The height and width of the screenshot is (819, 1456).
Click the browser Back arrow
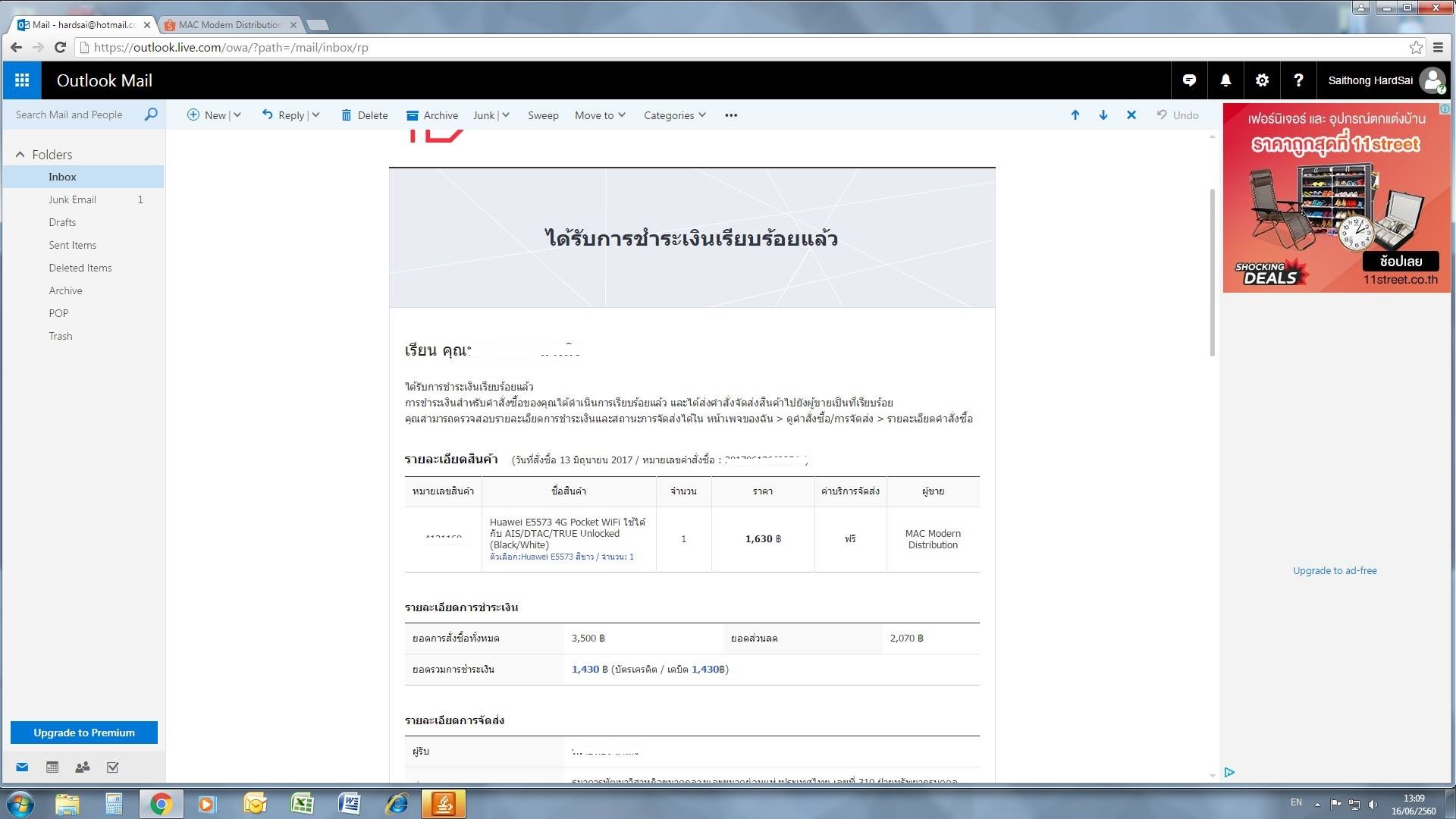coord(16,47)
